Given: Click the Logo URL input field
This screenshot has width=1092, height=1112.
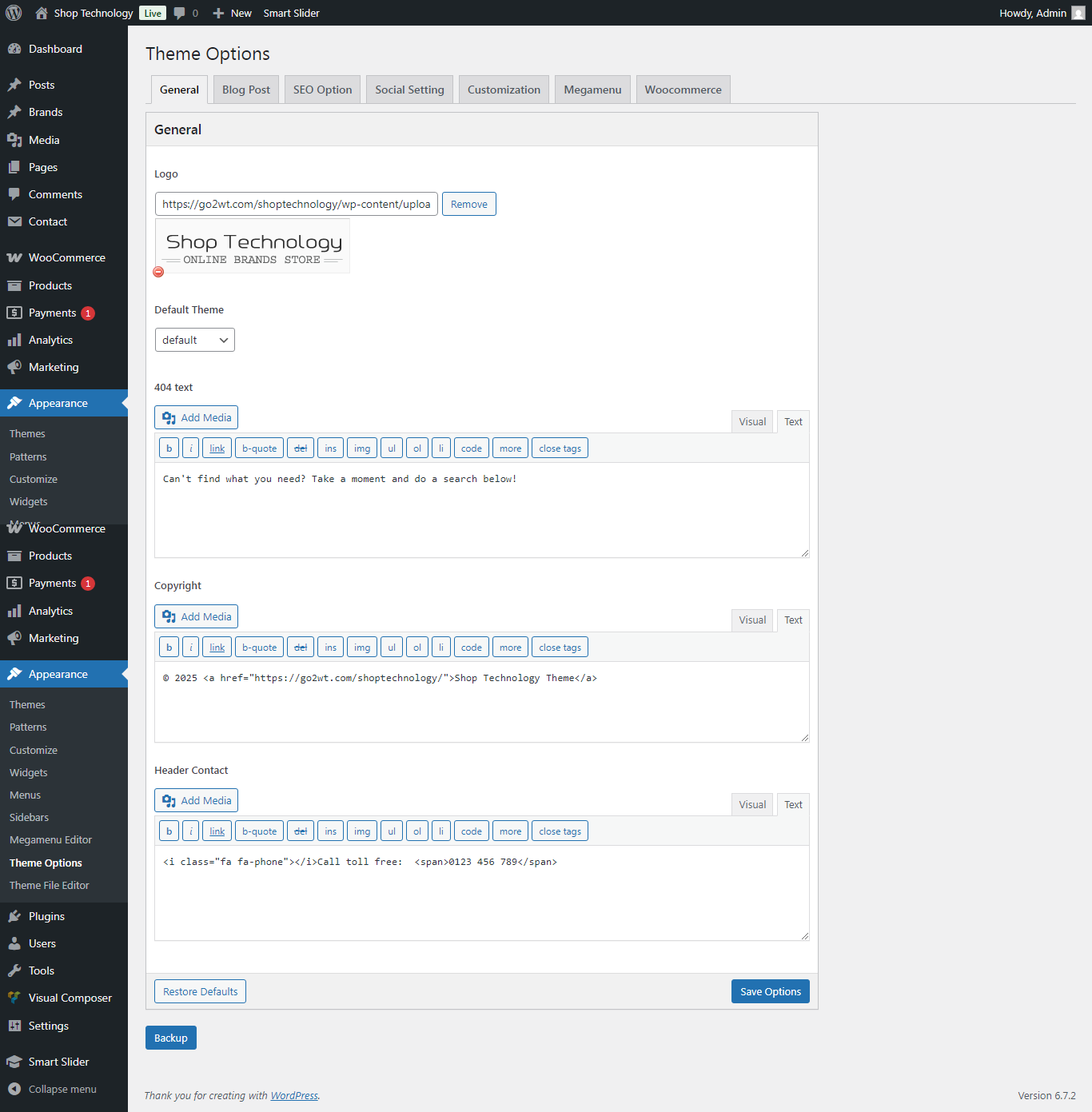Looking at the screenshot, I should tap(297, 204).
